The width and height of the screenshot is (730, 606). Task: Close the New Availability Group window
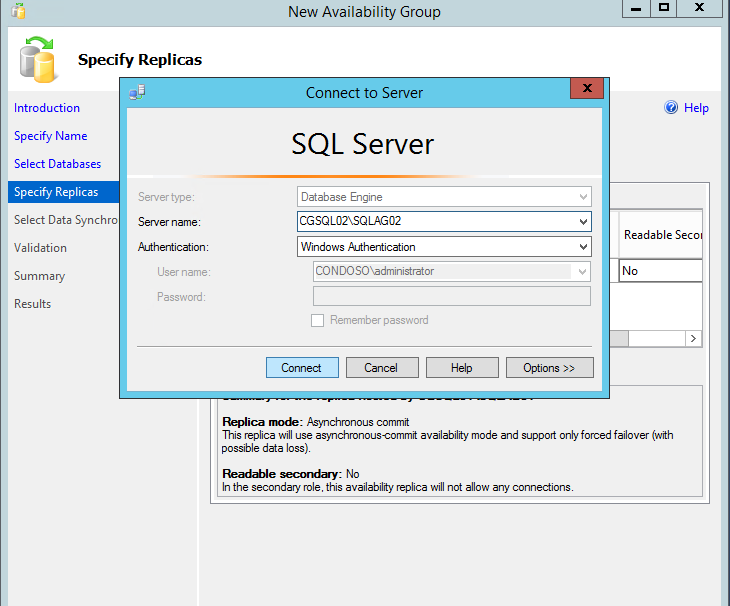[x=699, y=8]
